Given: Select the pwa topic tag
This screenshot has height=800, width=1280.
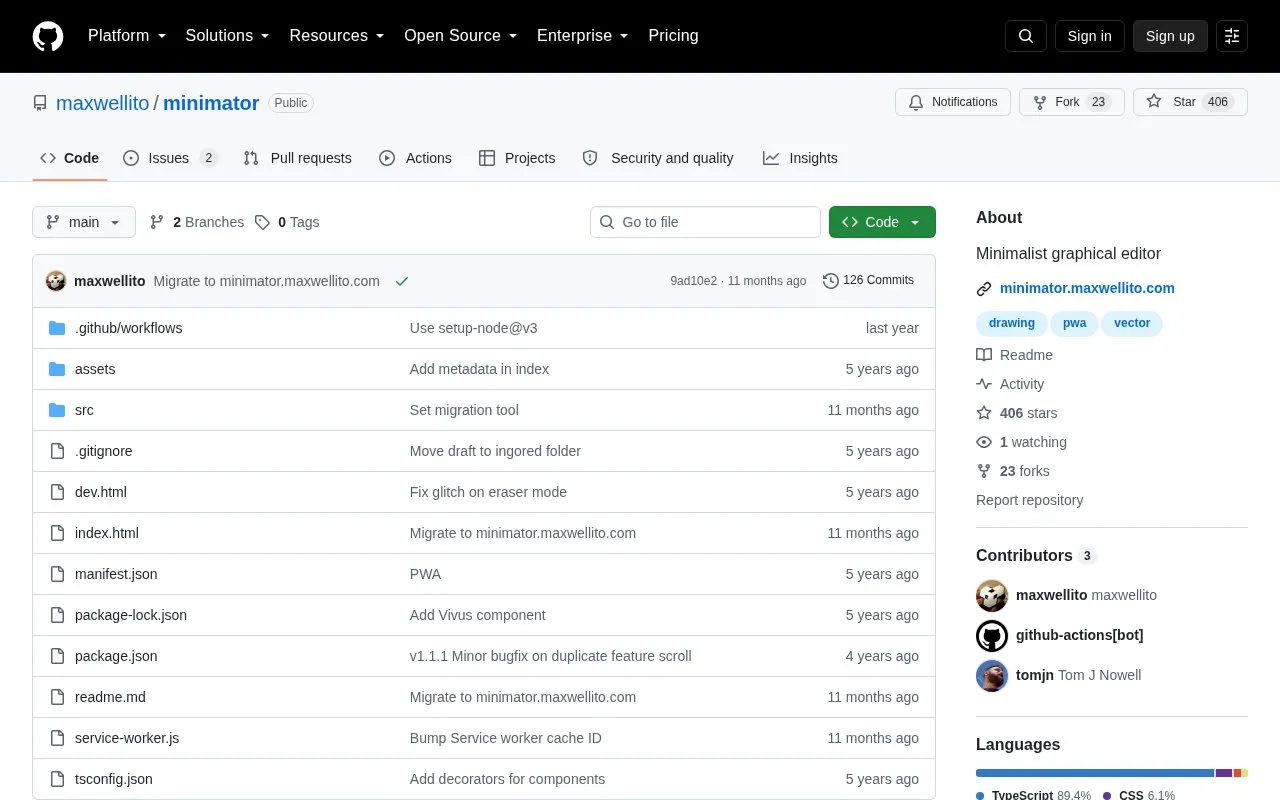Looking at the screenshot, I should 1075,323.
